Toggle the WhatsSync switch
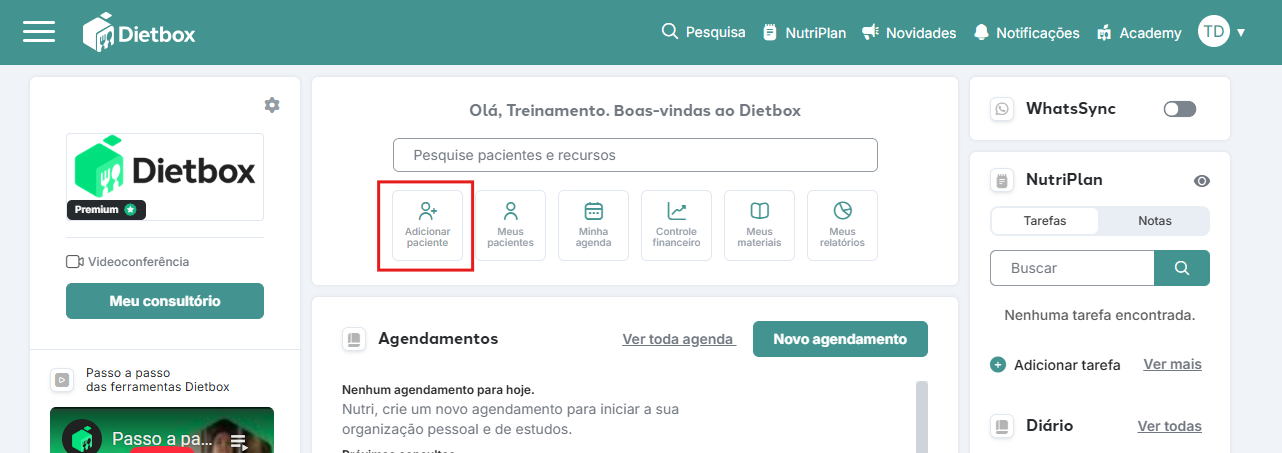Viewport: 1282px width, 453px height. (x=1180, y=109)
